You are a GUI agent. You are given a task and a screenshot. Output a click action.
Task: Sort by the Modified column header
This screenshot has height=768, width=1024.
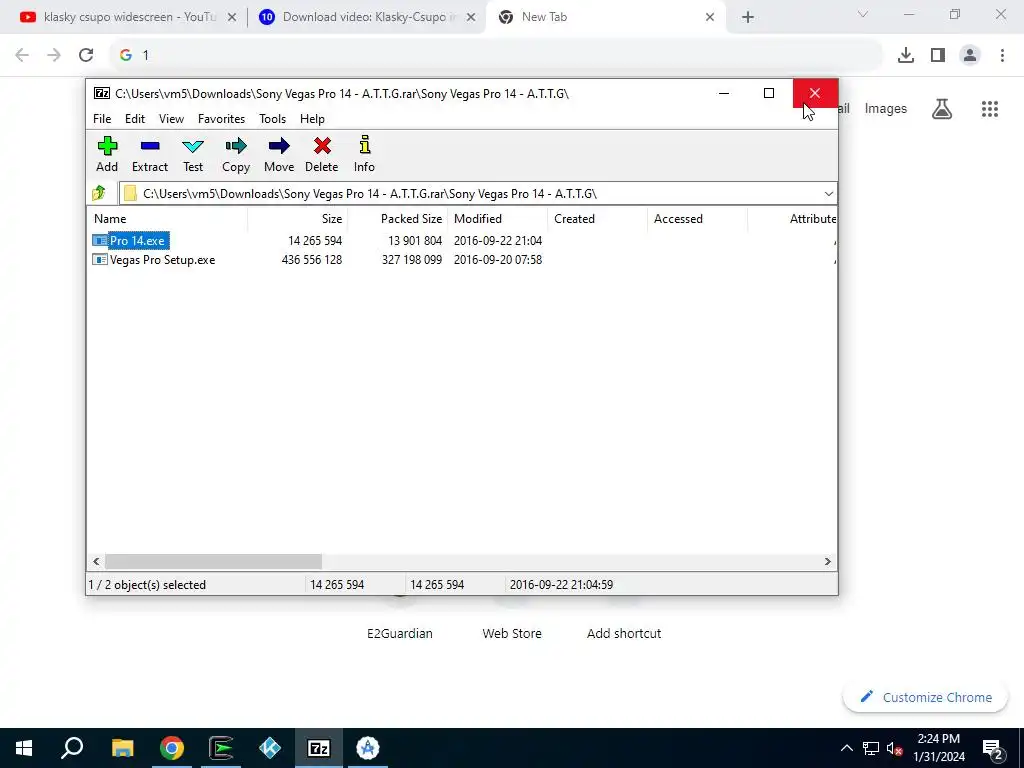coord(497,219)
